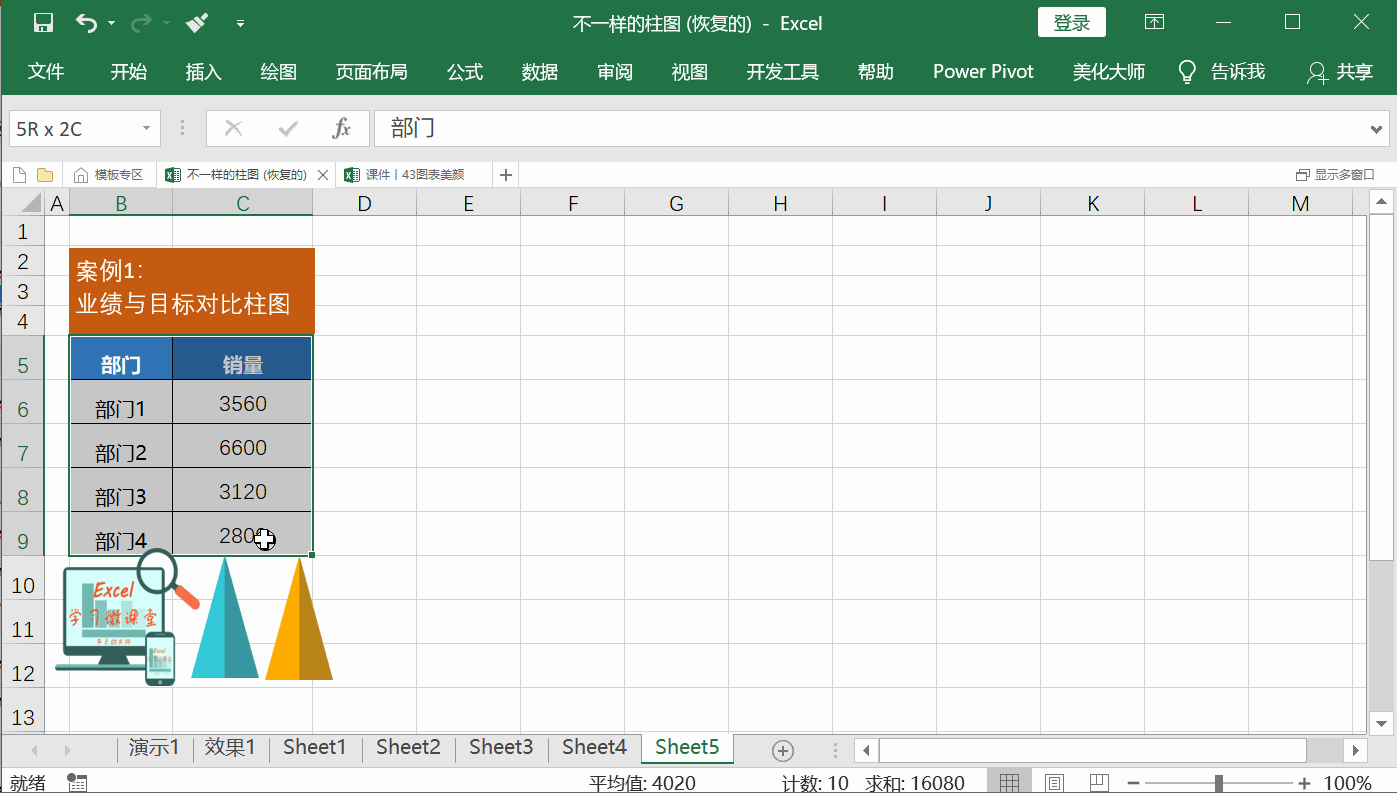Click the zoom slider handle
Screen dimensions: 1397x793
coord(1219,782)
